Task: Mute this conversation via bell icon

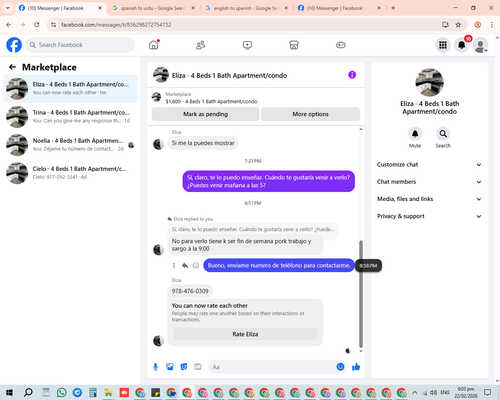Action: (415, 134)
